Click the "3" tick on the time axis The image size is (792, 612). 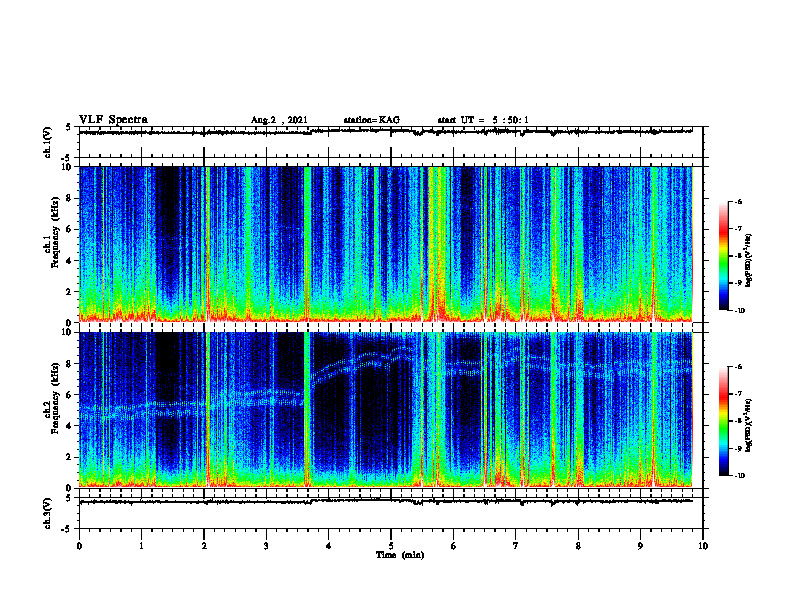(x=266, y=546)
